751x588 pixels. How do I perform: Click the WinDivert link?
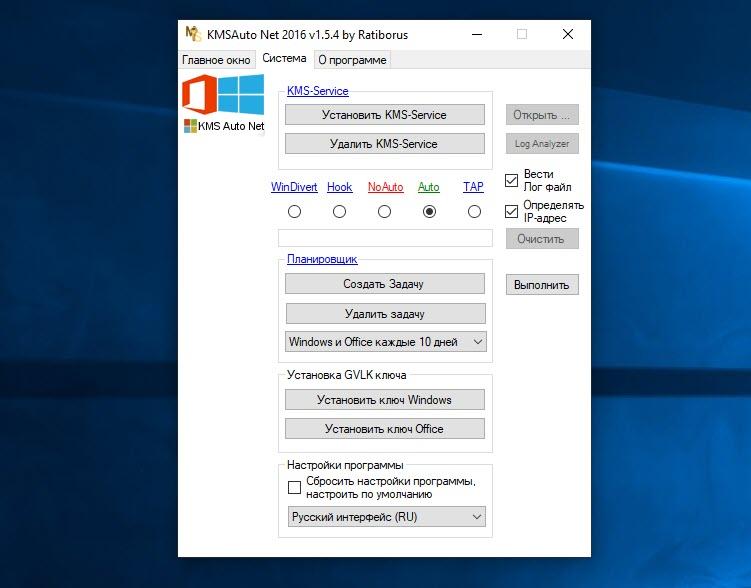[294, 187]
